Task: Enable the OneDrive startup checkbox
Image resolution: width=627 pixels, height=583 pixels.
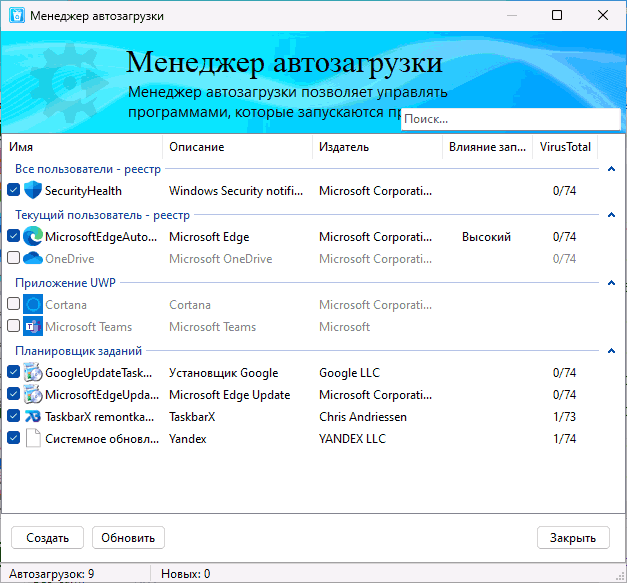Action: pos(14,258)
